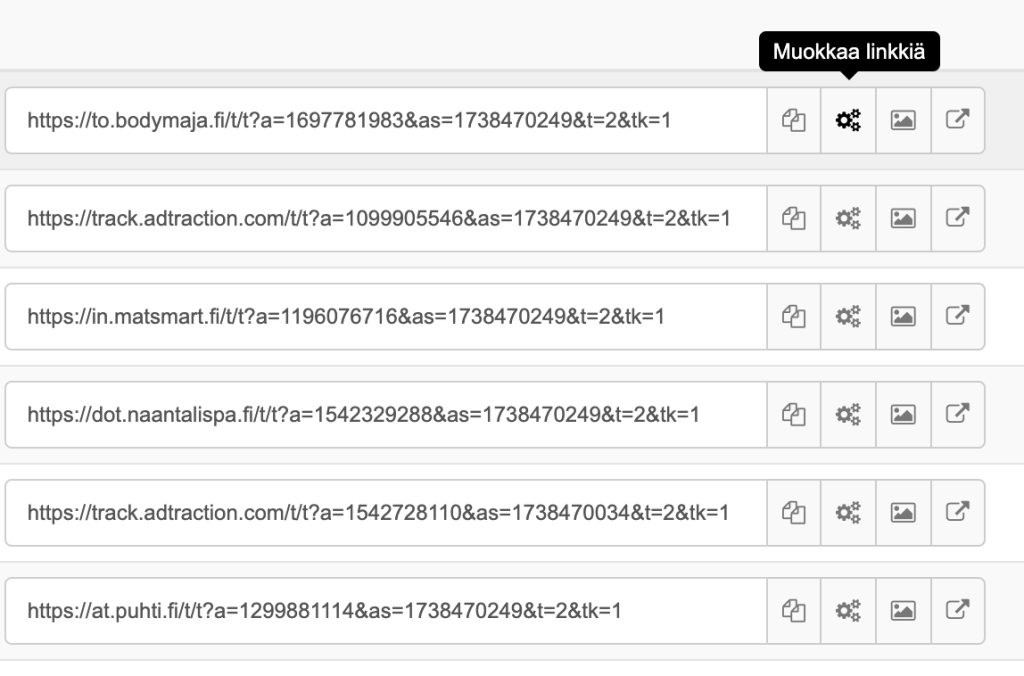The image size is (1024, 676).
Task: Edit the at.puhti.fi link settings
Action: point(849,610)
